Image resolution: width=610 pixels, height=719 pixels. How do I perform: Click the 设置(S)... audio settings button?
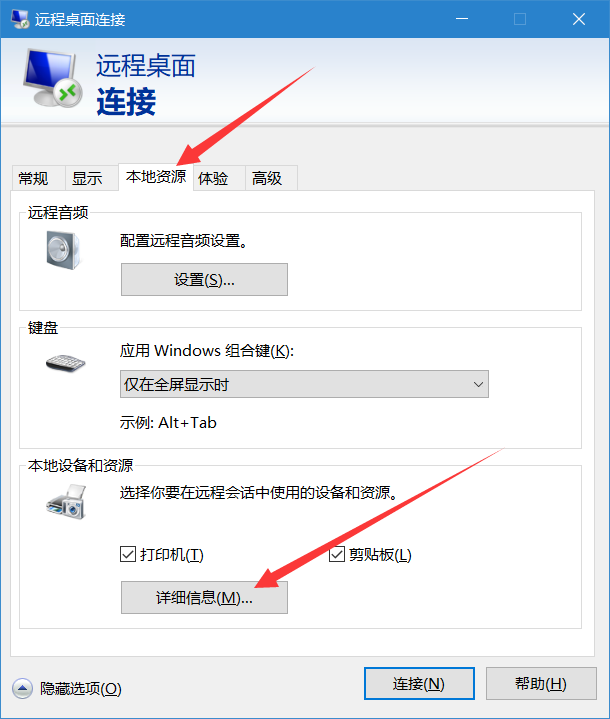point(205,279)
